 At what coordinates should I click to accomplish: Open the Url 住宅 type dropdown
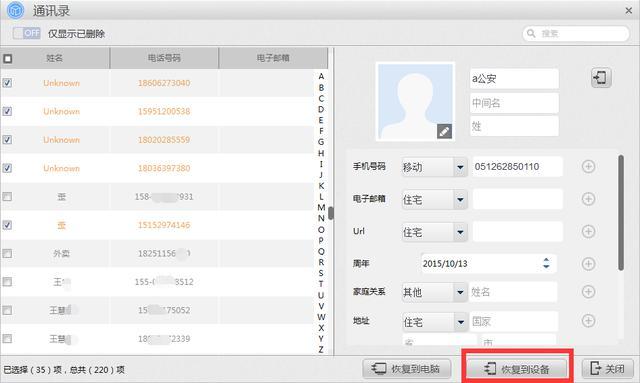click(x=434, y=232)
